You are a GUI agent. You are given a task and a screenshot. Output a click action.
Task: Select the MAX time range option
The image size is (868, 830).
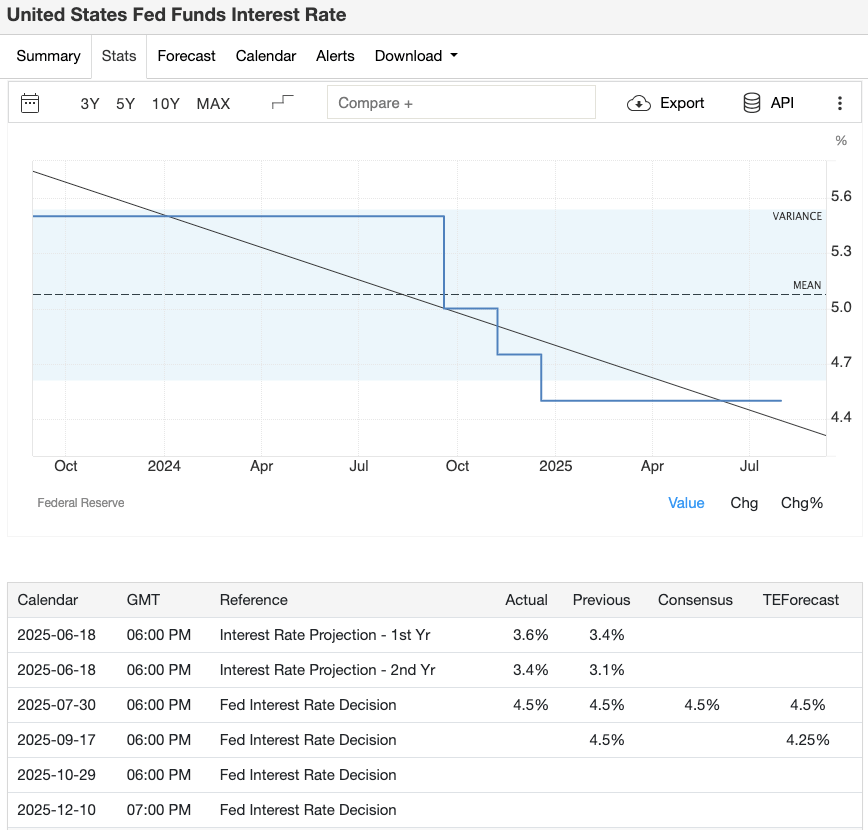click(x=213, y=103)
